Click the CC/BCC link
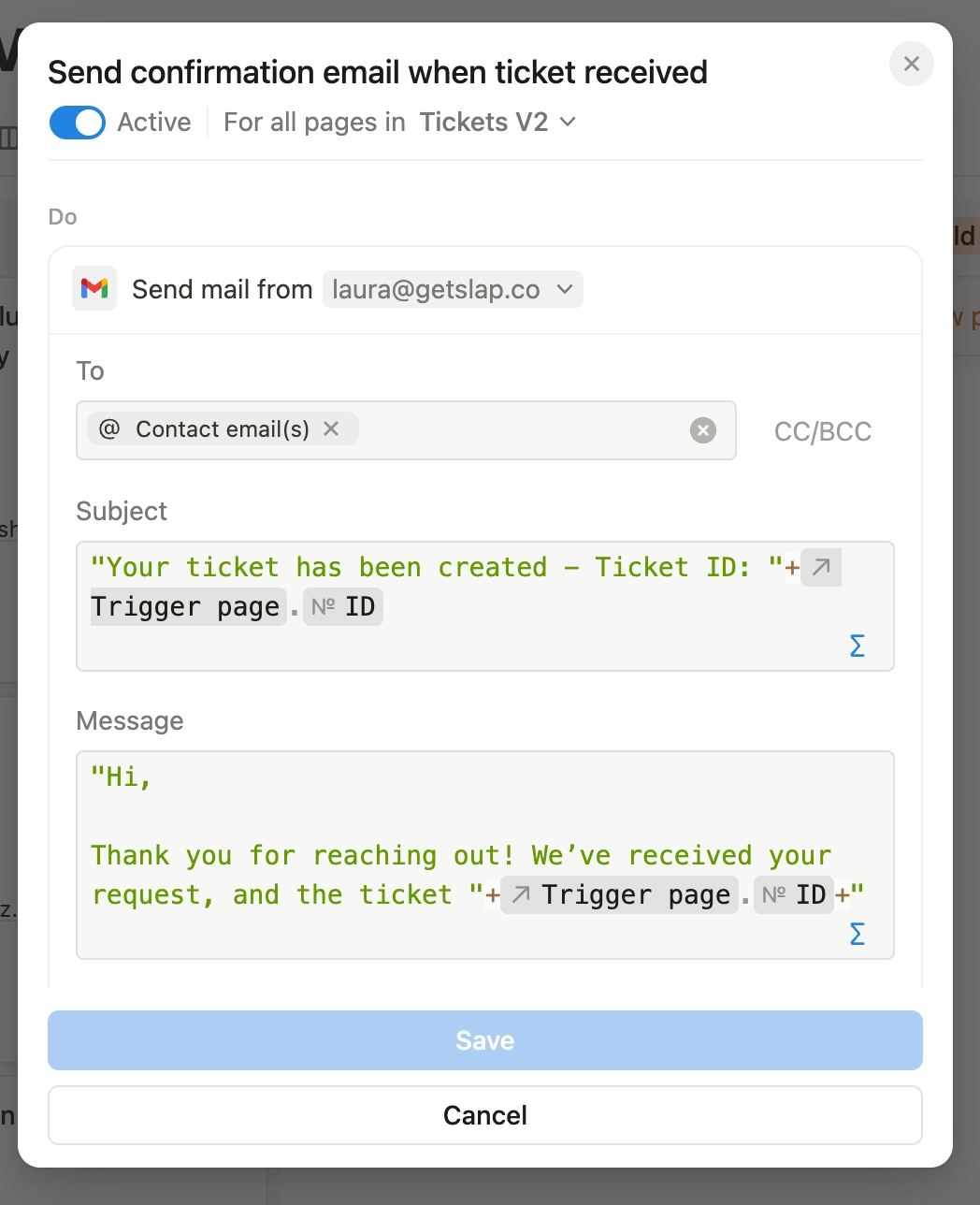Image resolution: width=980 pixels, height=1205 pixels. pos(822,431)
